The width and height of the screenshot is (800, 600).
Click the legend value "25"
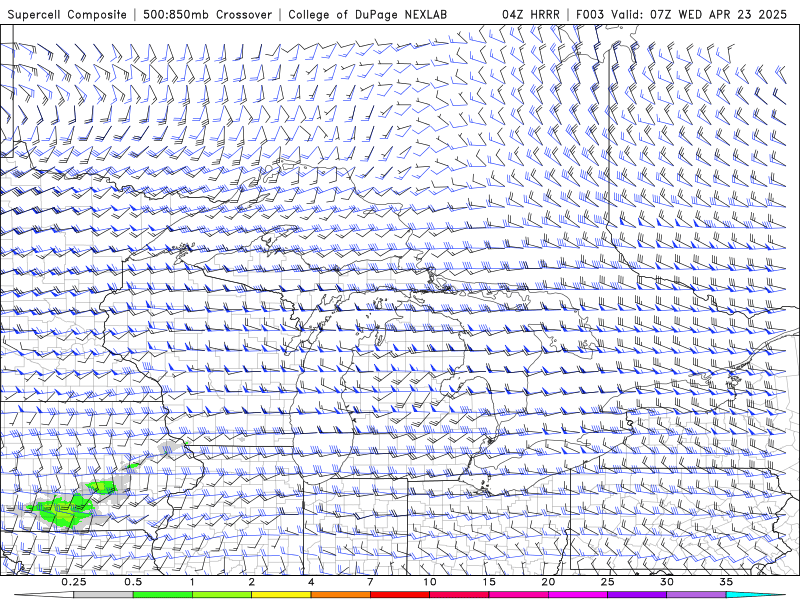(608, 582)
